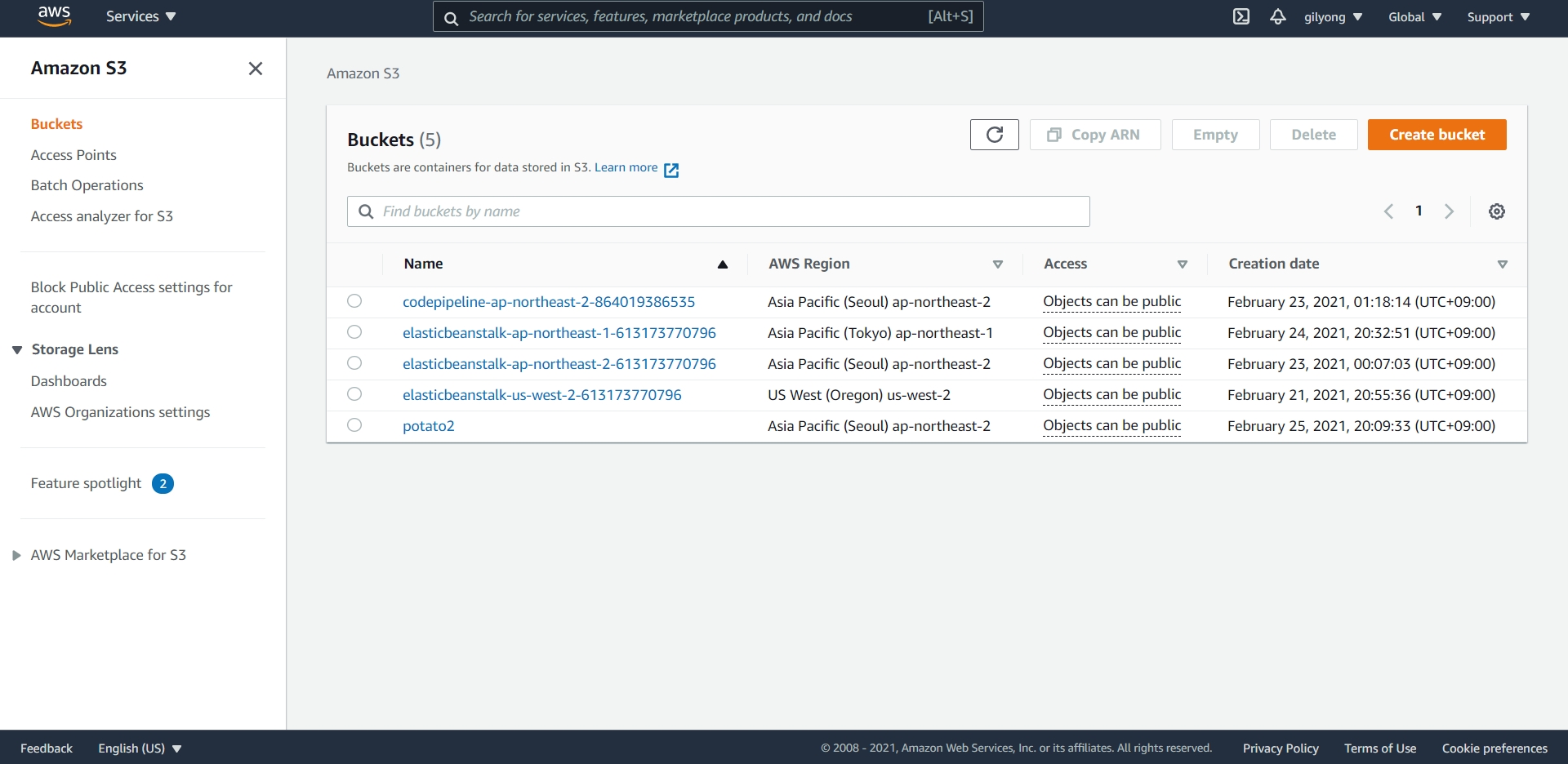
Task: Sort by Access column arrow
Action: pyautogui.click(x=1183, y=264)
